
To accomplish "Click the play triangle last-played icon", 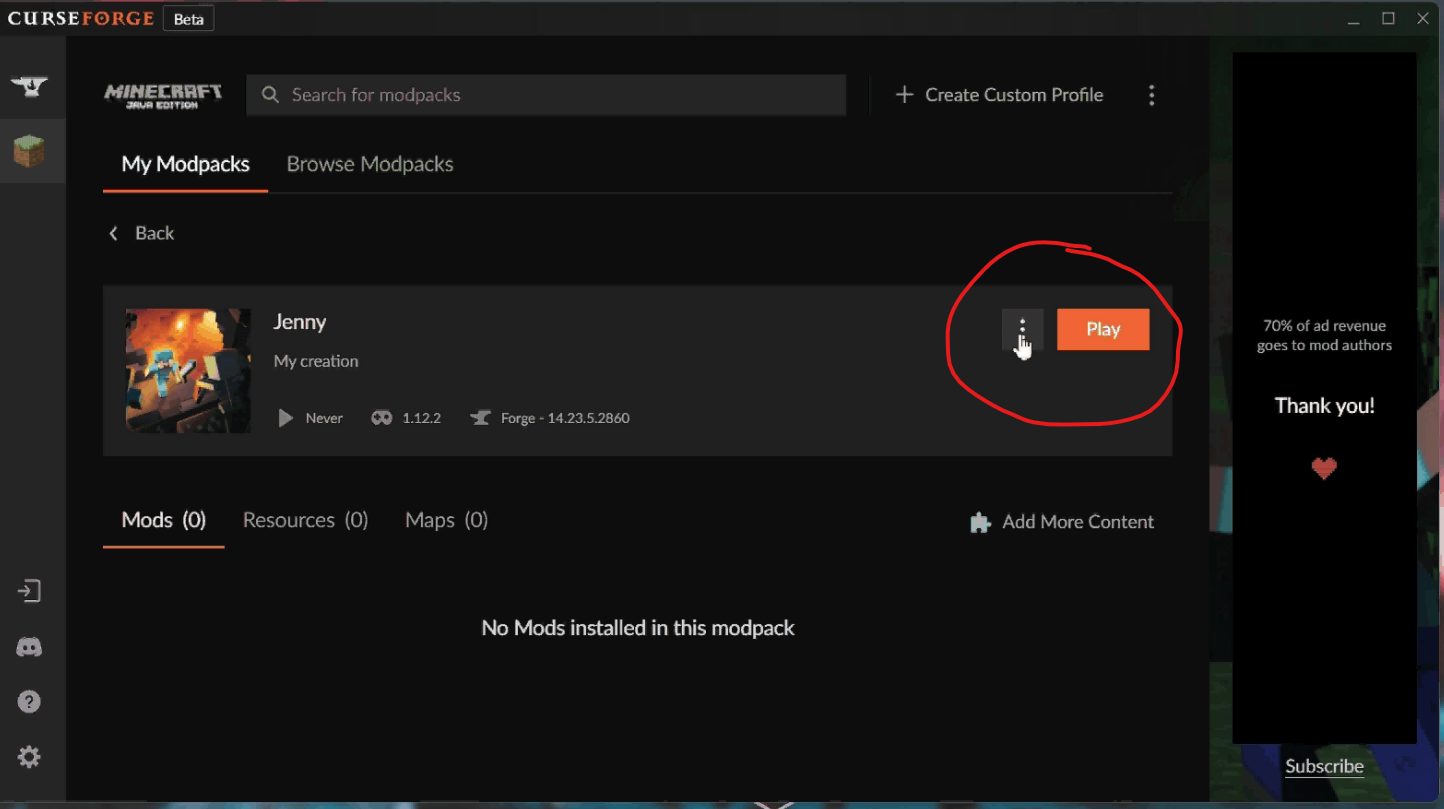I will [x=286, y=418].
